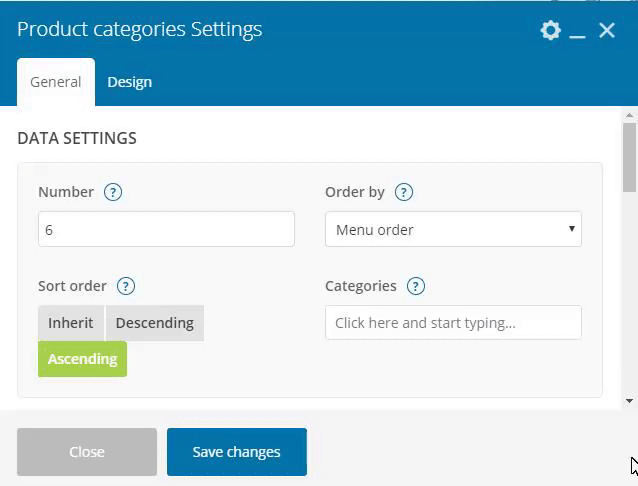Viewport: 638px width, 486px height.
Task: Select Ascending sort order
Action: point(82,359)
